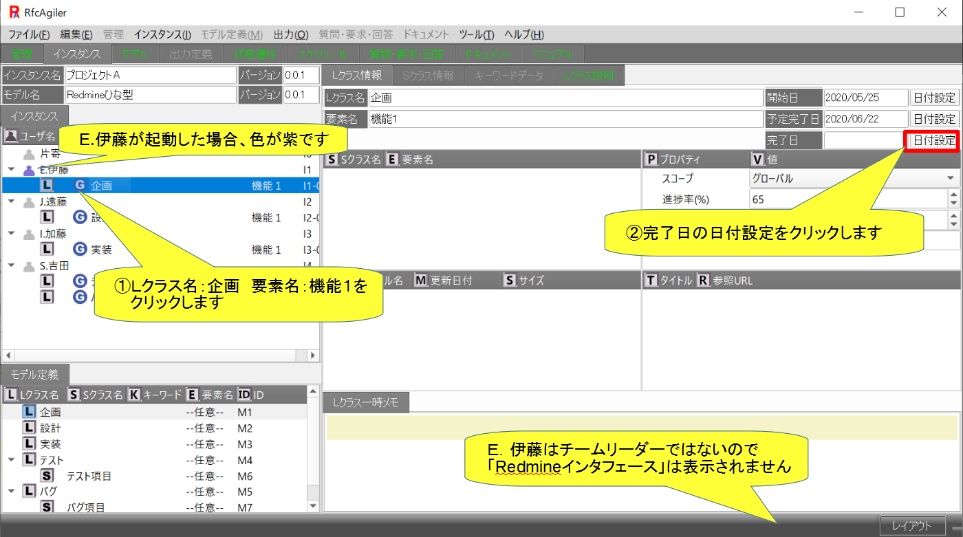Click the インスタンス名 field プロジェクトA
Image resolution: width=963 pixels, height=537 pixels.
[x=150, y=75]
